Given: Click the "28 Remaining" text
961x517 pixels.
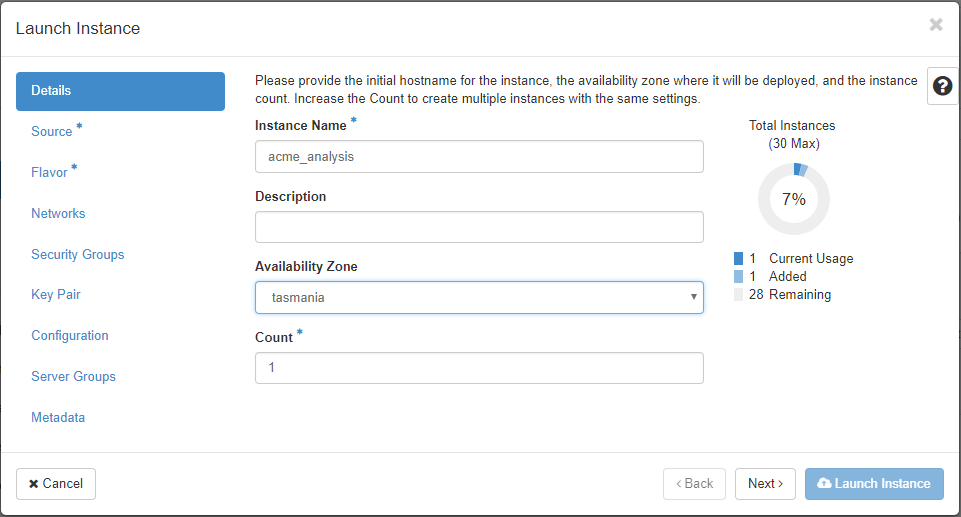Looking at the screenshot, I should pos(790,295).
